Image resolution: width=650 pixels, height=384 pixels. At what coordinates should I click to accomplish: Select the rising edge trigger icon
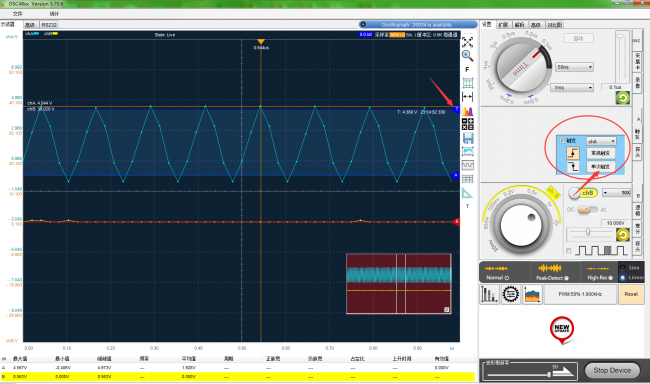(x=573, y=153)
